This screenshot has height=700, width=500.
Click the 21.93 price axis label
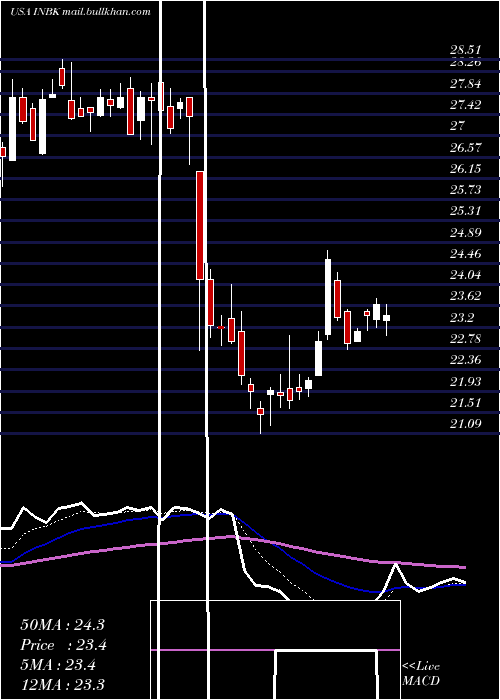[466, 381]
